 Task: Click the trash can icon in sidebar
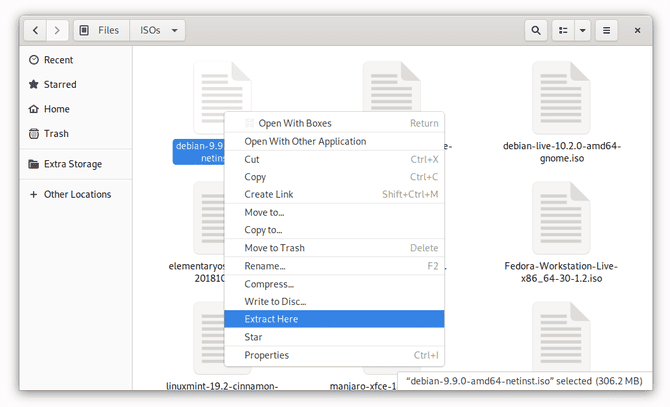pyautogui.click(x=34, y=134)
